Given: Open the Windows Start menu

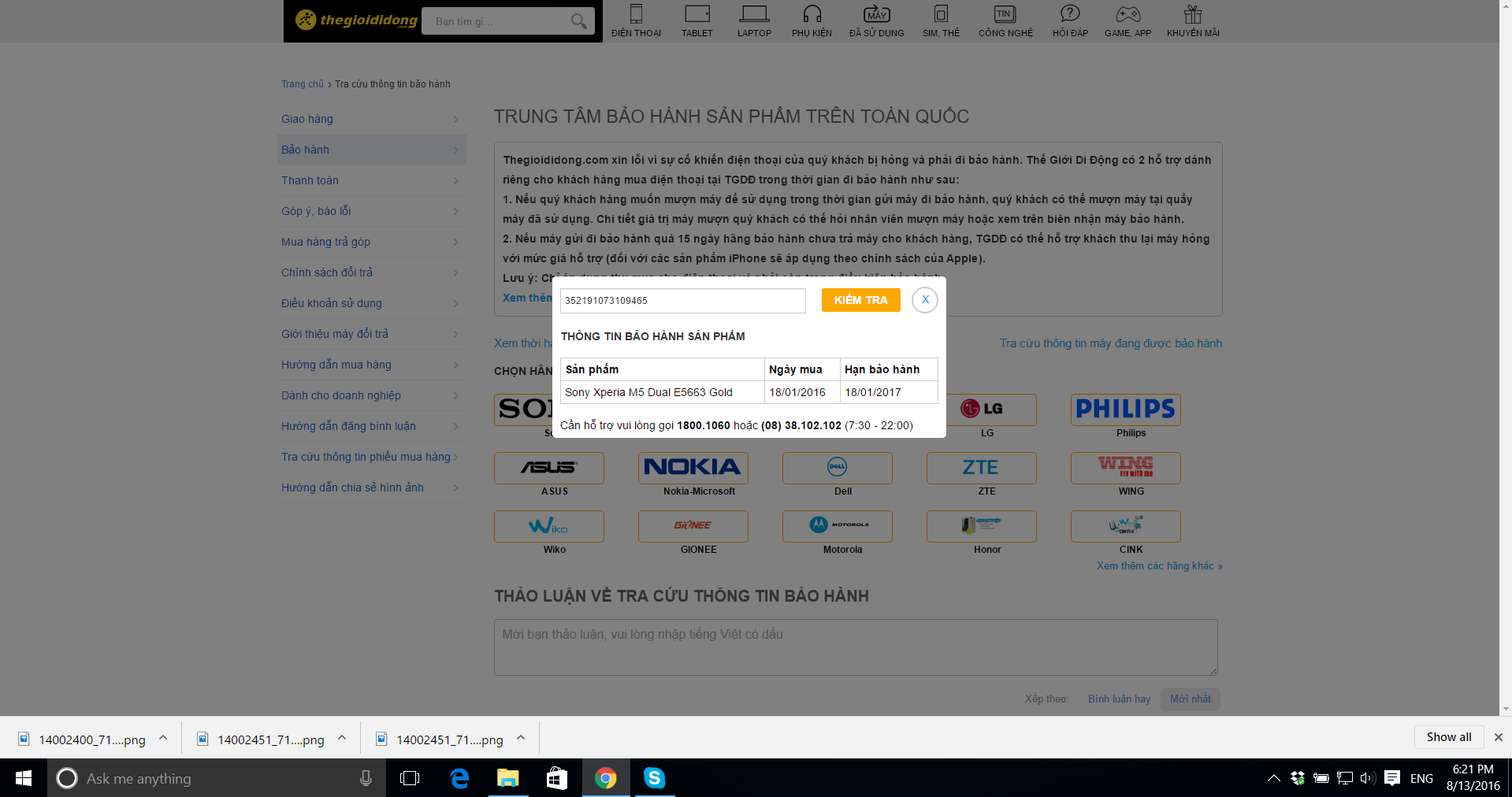Looking at the screenshot, I should pos(24,778).
